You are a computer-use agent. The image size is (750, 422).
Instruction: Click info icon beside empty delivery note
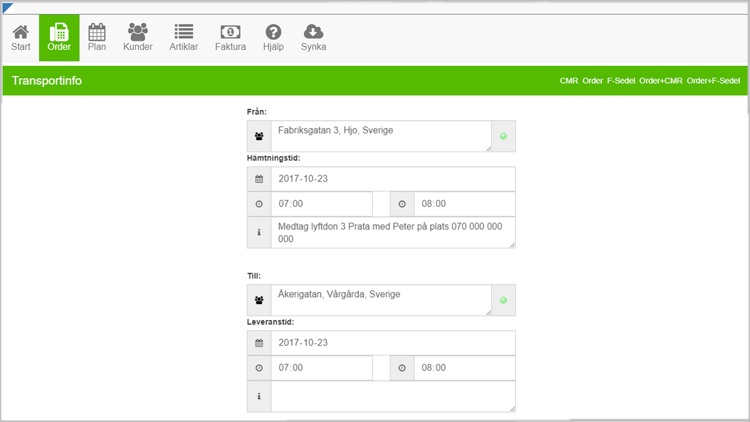coord(259,397)
